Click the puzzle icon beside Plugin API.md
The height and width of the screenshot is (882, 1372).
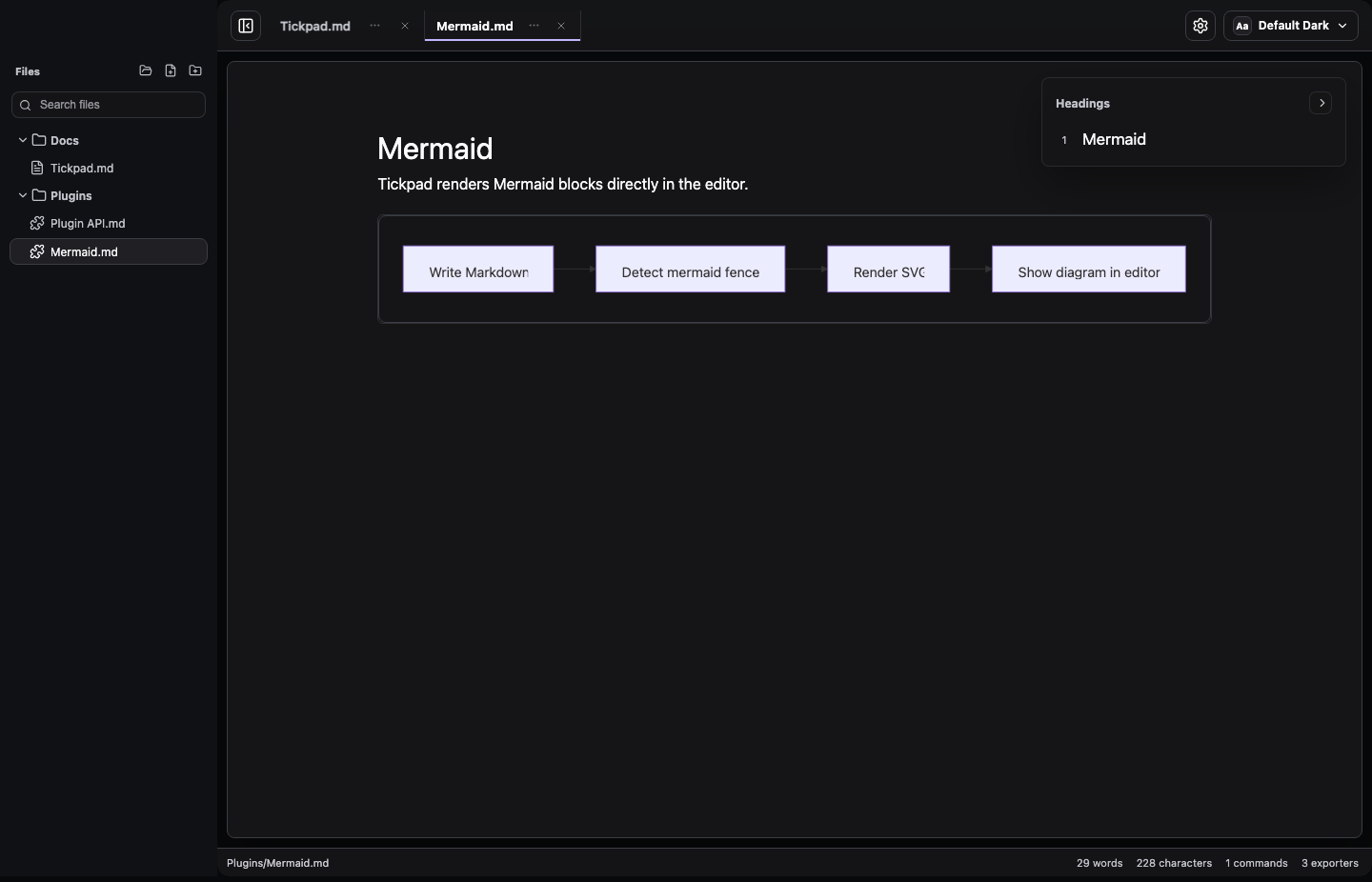click(37, 223)
